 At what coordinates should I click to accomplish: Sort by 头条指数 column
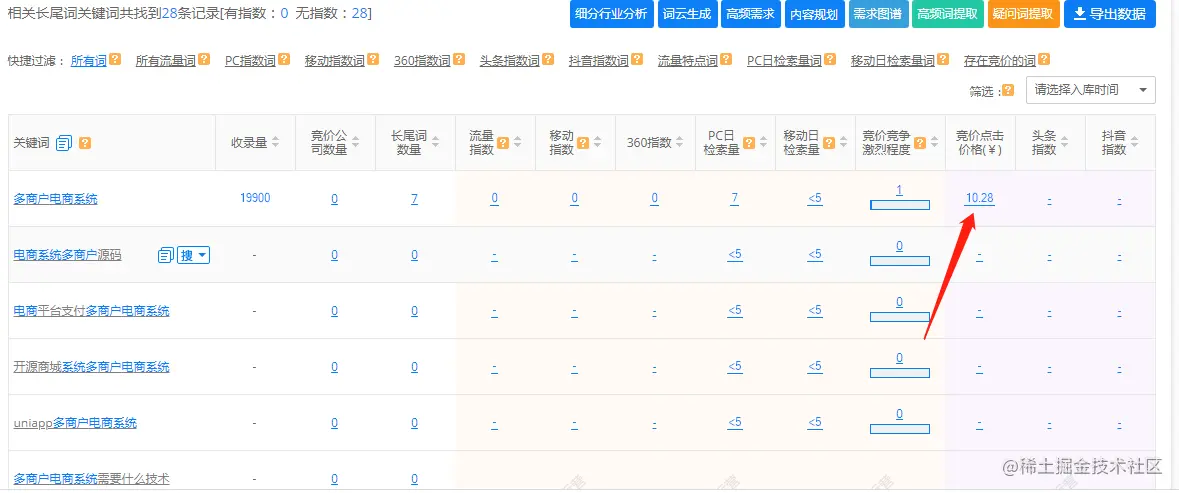(1065, 143)
